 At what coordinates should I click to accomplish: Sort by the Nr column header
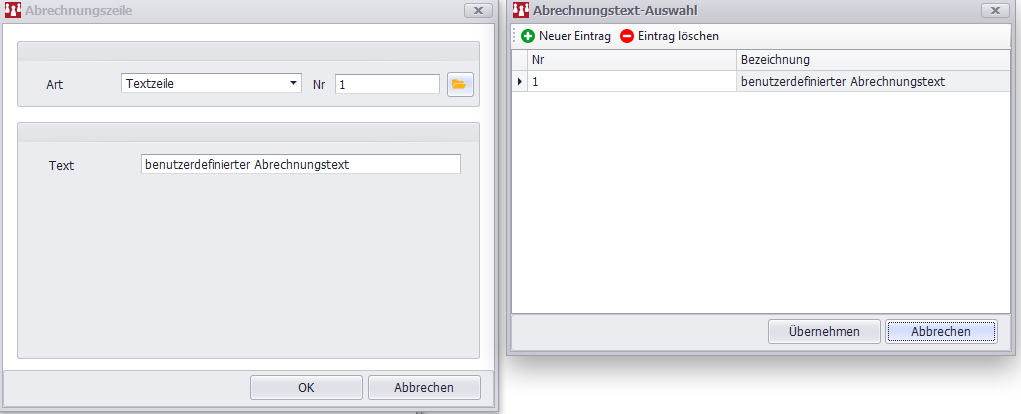click(631, 60)
